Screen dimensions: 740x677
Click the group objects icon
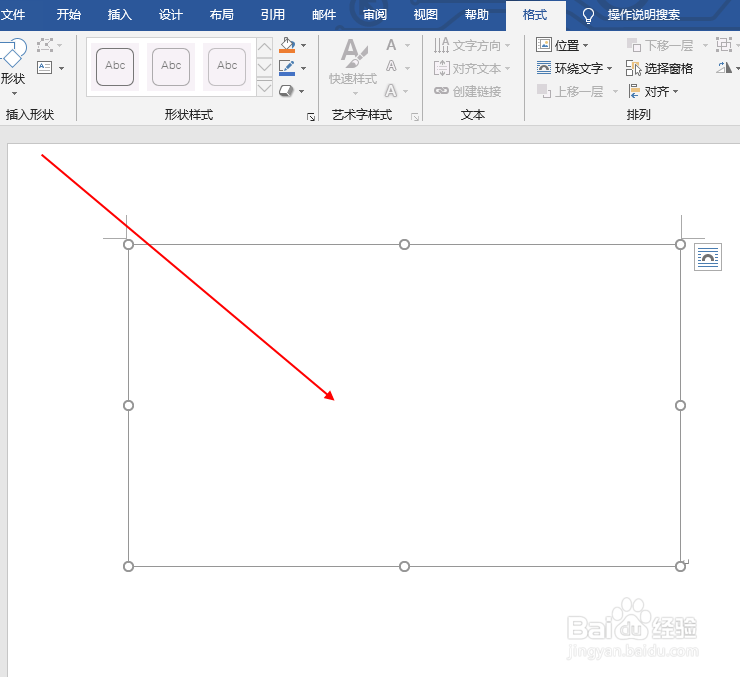[x=723, y=45]
